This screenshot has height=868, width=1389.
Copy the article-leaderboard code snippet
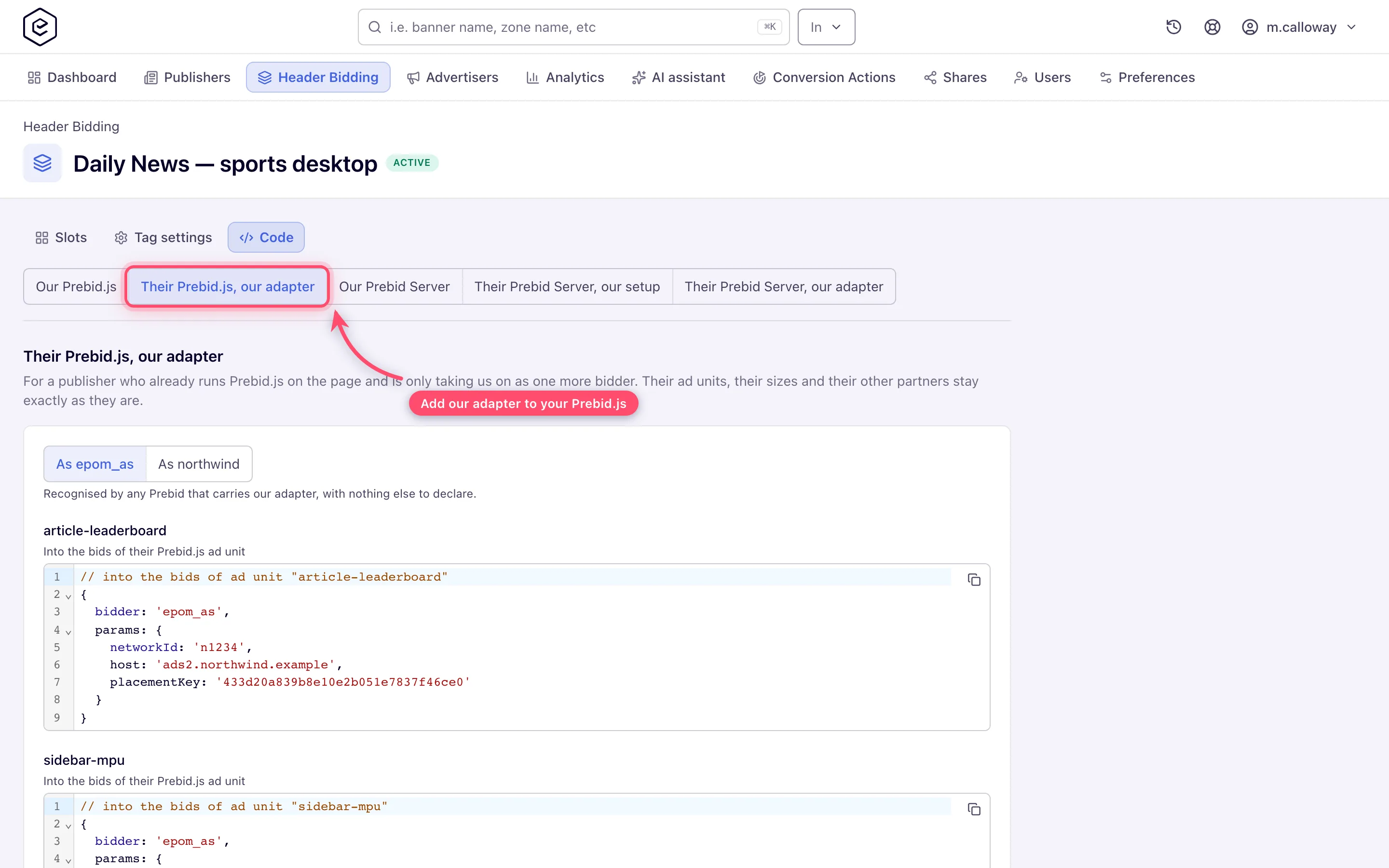pos(974,580)
